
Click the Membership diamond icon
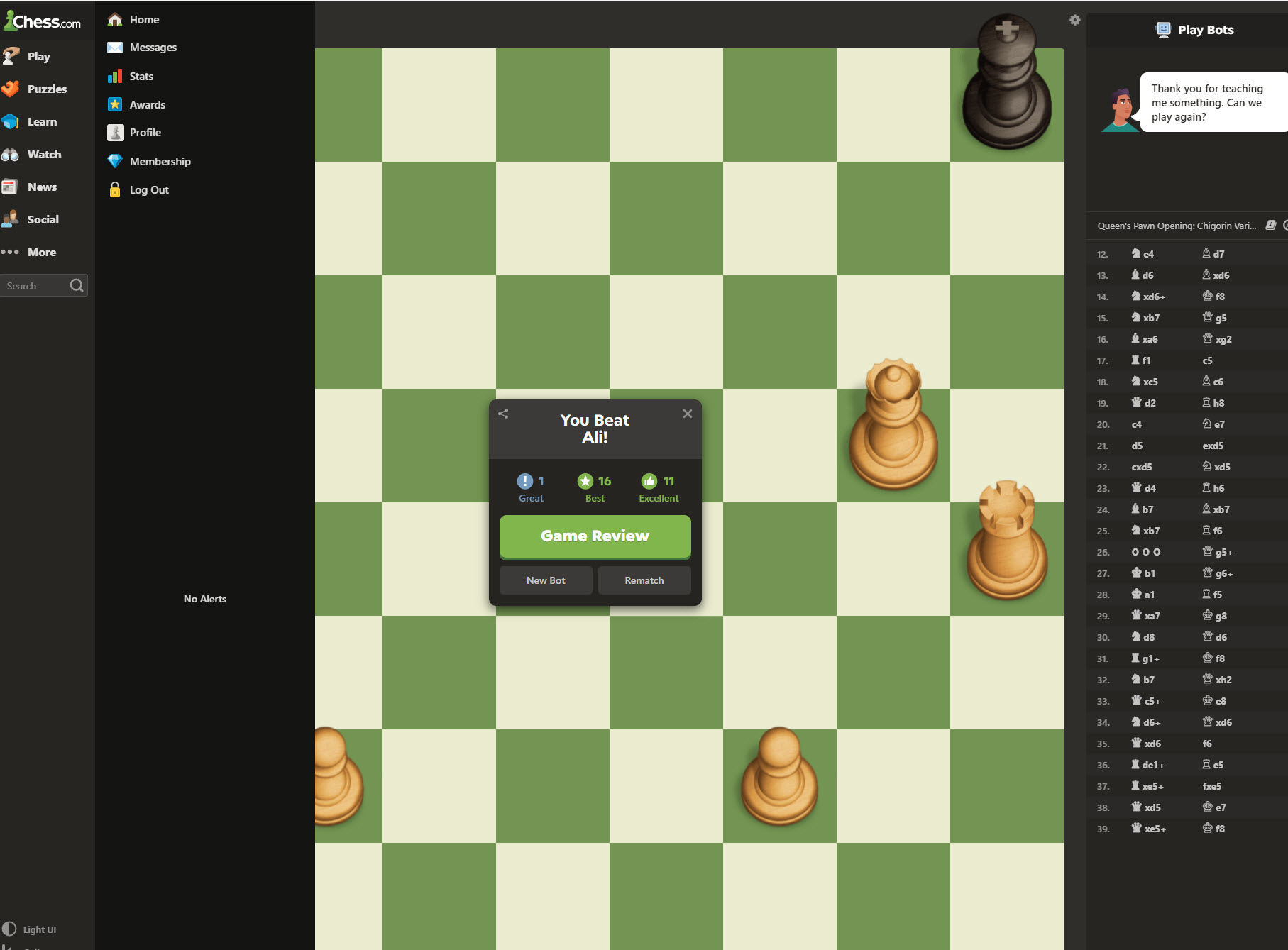tap(115, 161)
